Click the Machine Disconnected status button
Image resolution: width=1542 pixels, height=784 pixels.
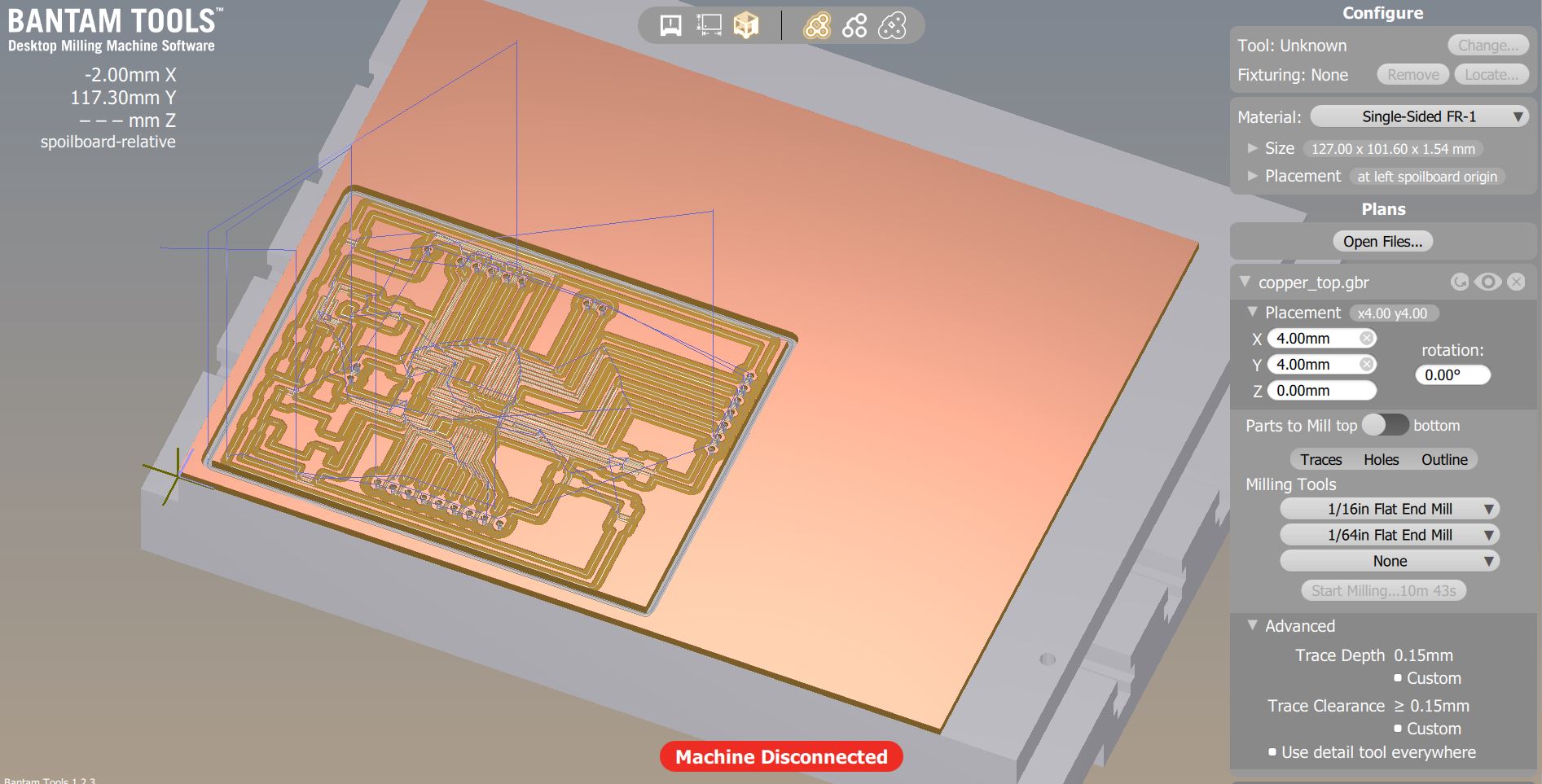click(781, 756)
